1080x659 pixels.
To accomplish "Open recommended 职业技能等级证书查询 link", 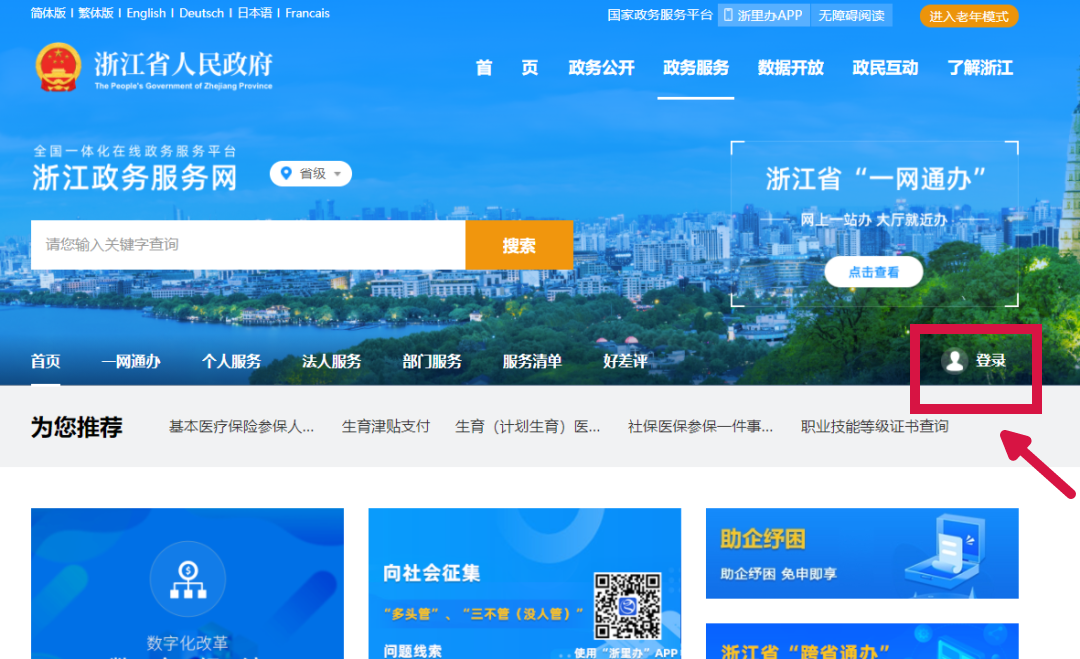I will pyautogui.click(x=874, y=426).
